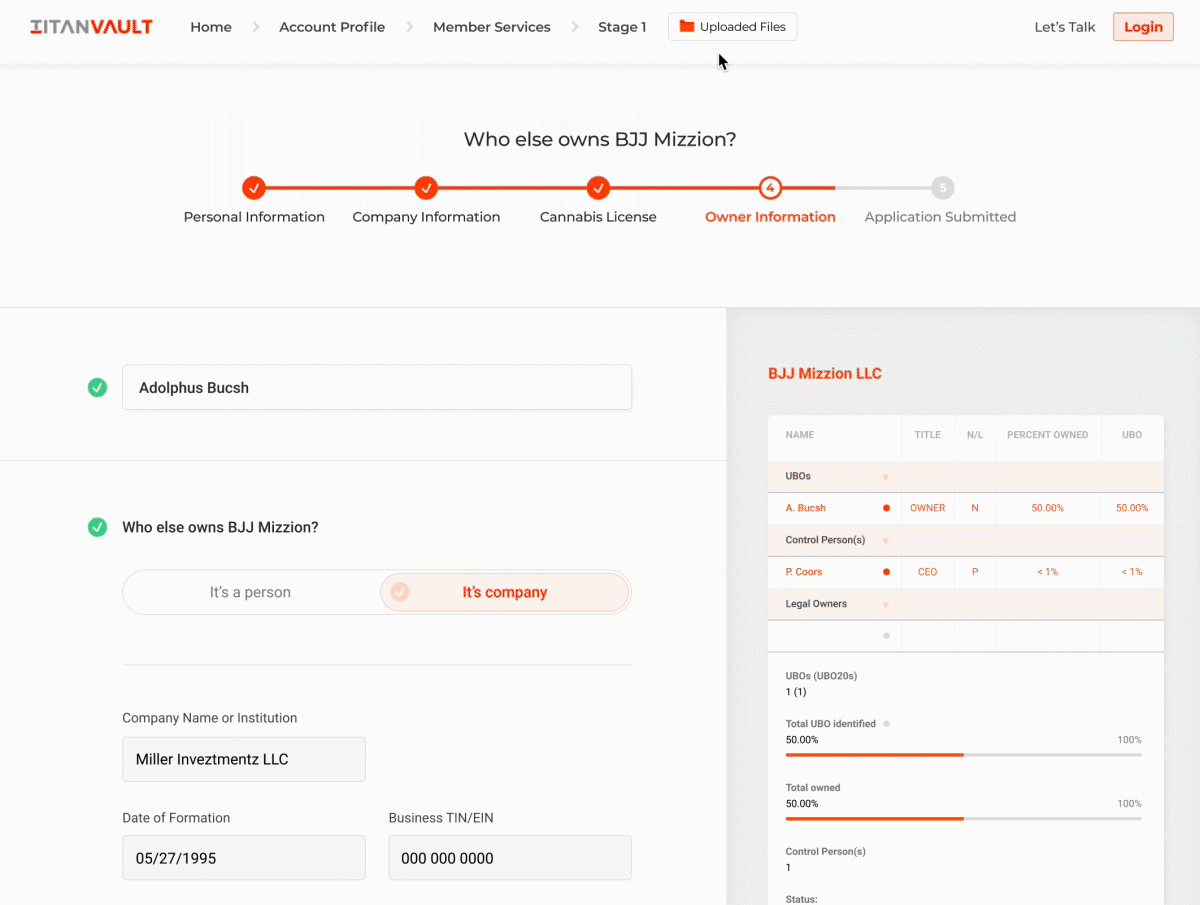Click the P. Coors name in table
The height and width of the screenshot is (905, 1200).
[804, 572]
